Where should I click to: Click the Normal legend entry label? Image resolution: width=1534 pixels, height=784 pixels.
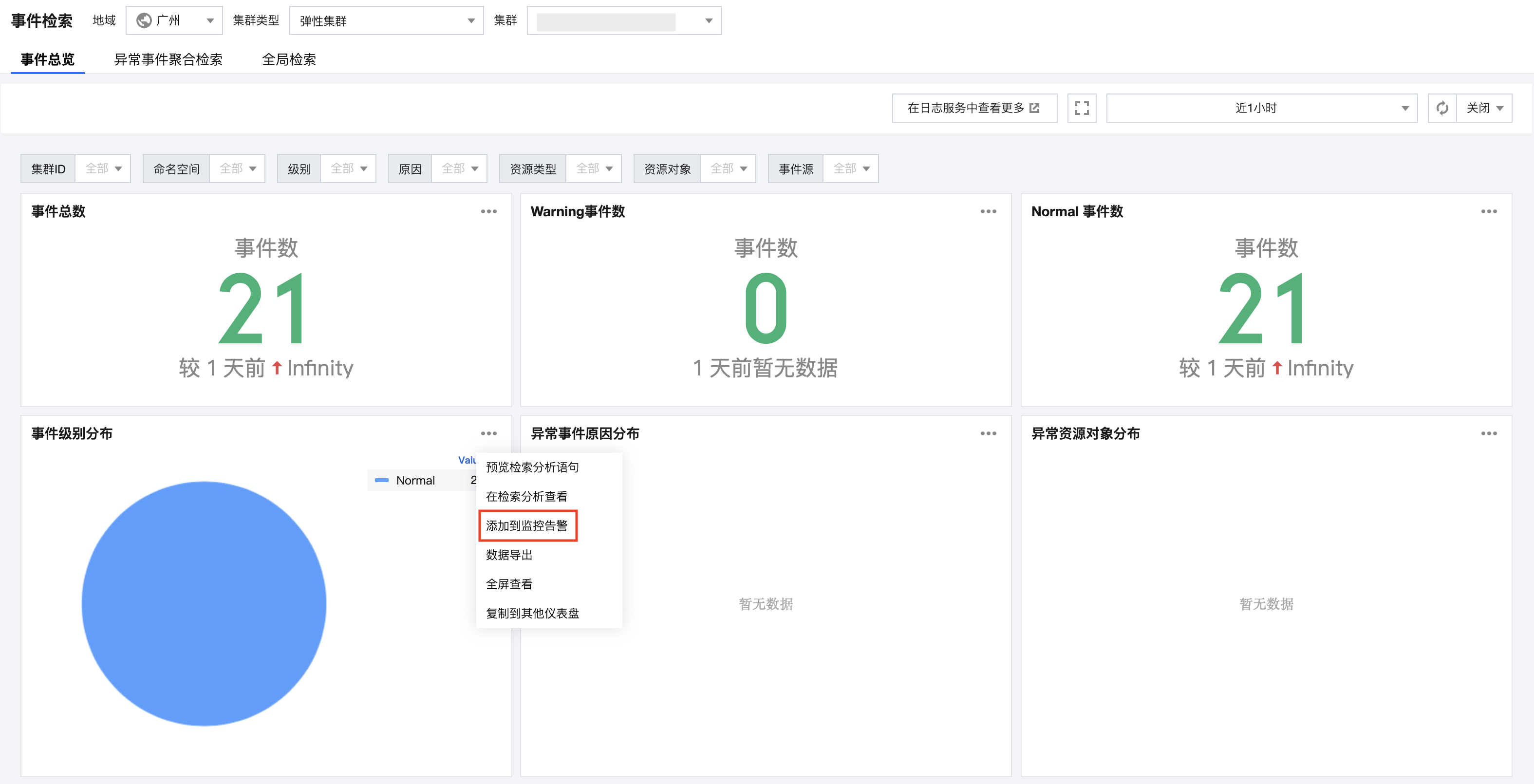tap(415, 481)
